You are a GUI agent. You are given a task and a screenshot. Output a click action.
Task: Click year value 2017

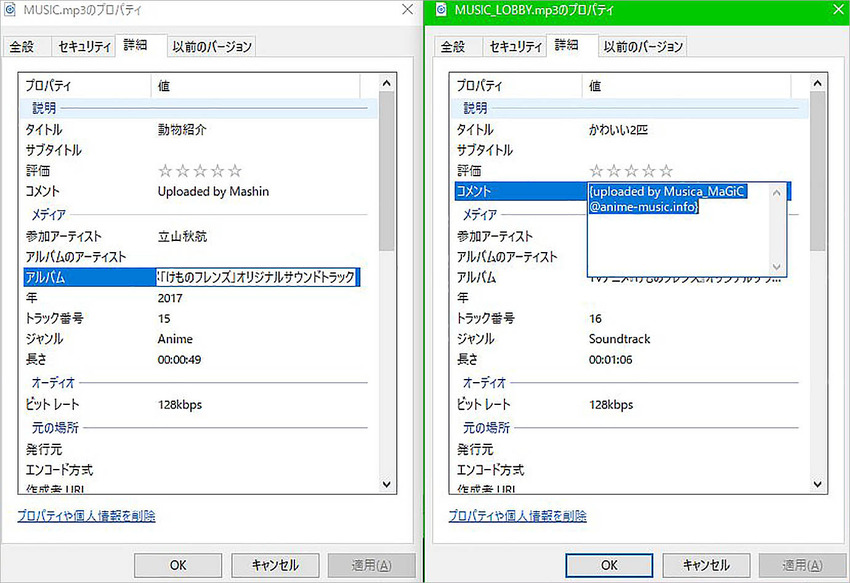tap(170, 298)
